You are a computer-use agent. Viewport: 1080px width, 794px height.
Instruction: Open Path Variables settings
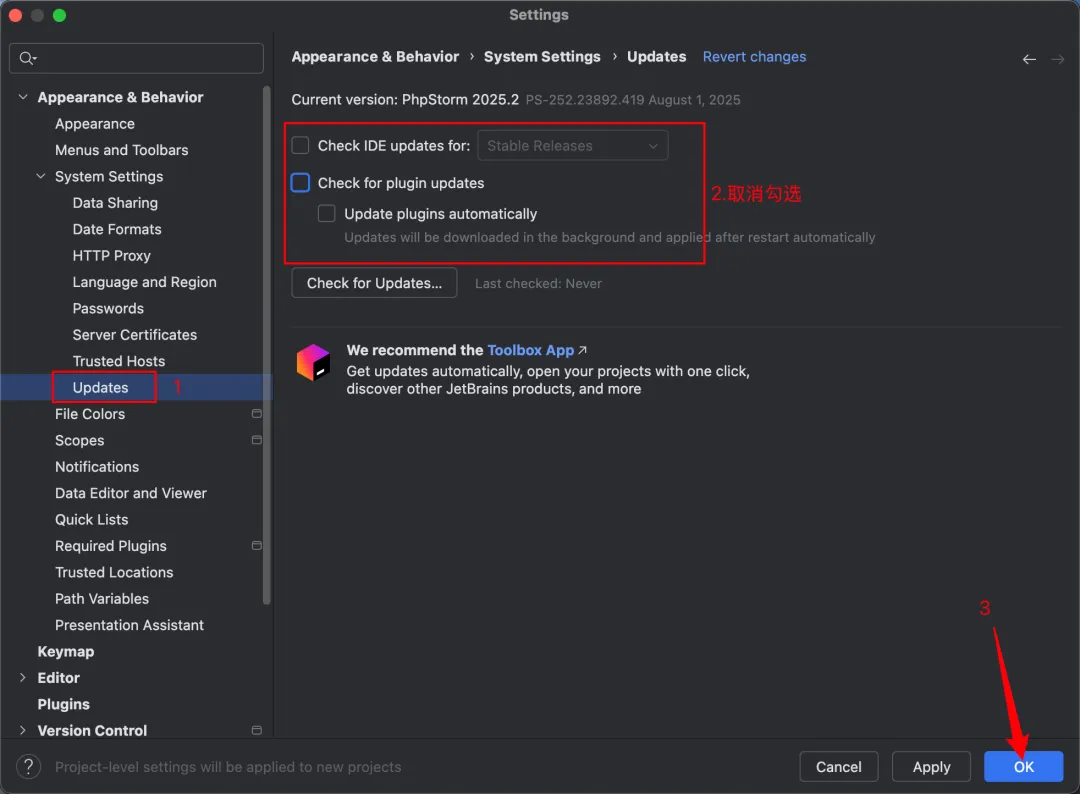102,599
